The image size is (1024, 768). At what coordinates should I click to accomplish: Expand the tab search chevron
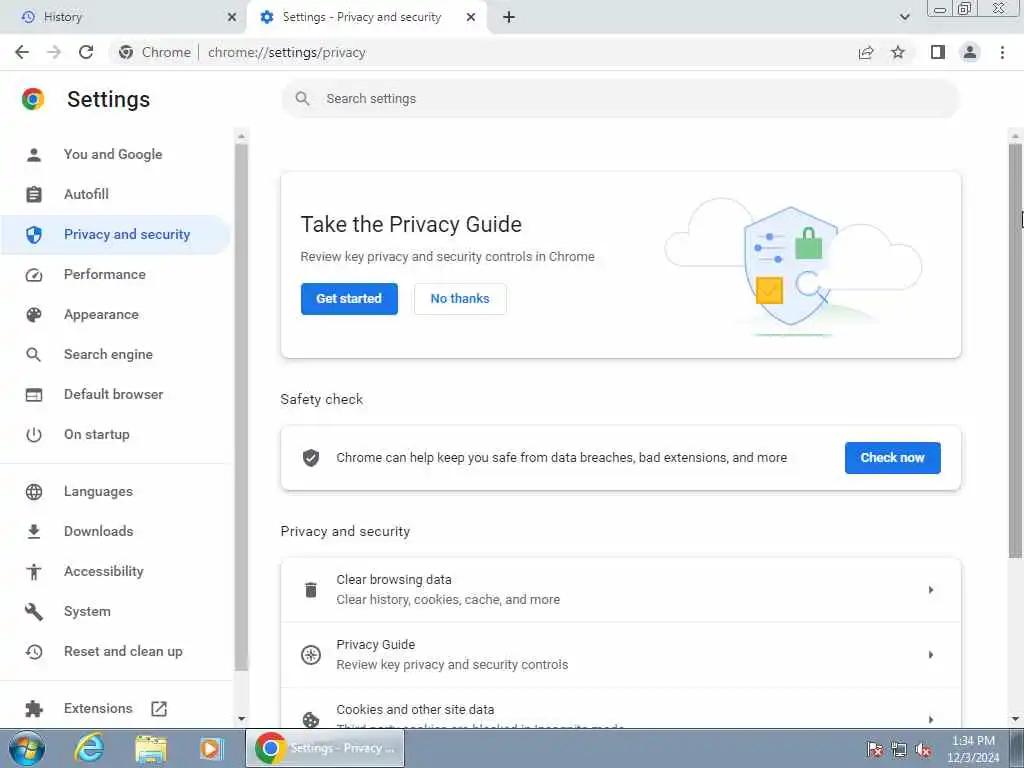coord(904,17)
